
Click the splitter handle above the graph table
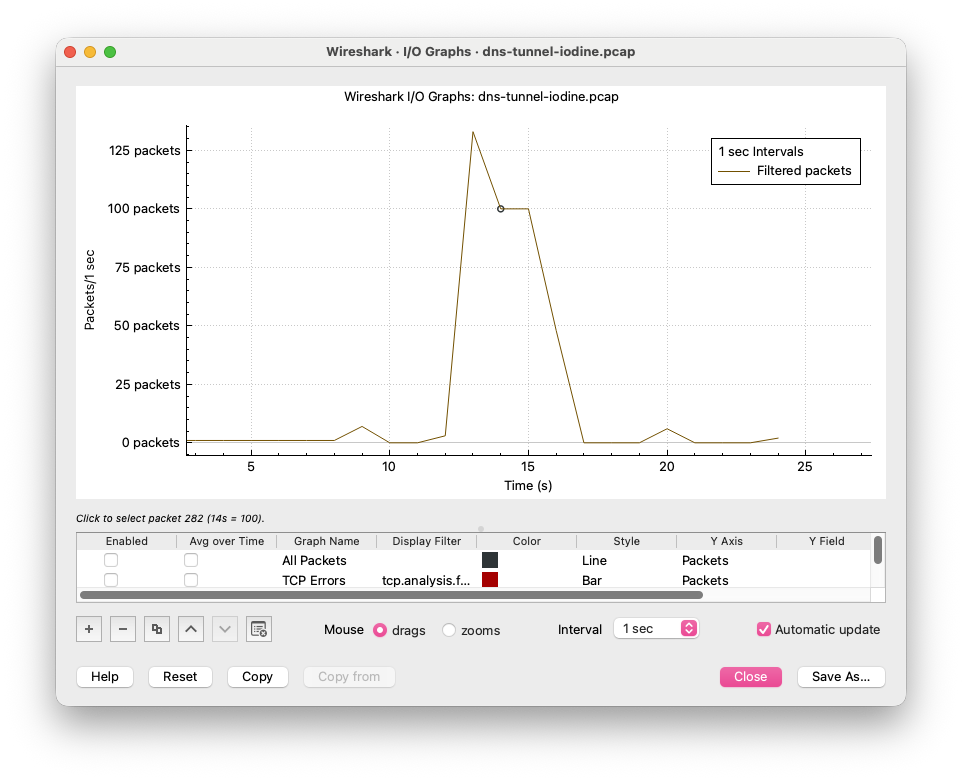pos(481,528)
